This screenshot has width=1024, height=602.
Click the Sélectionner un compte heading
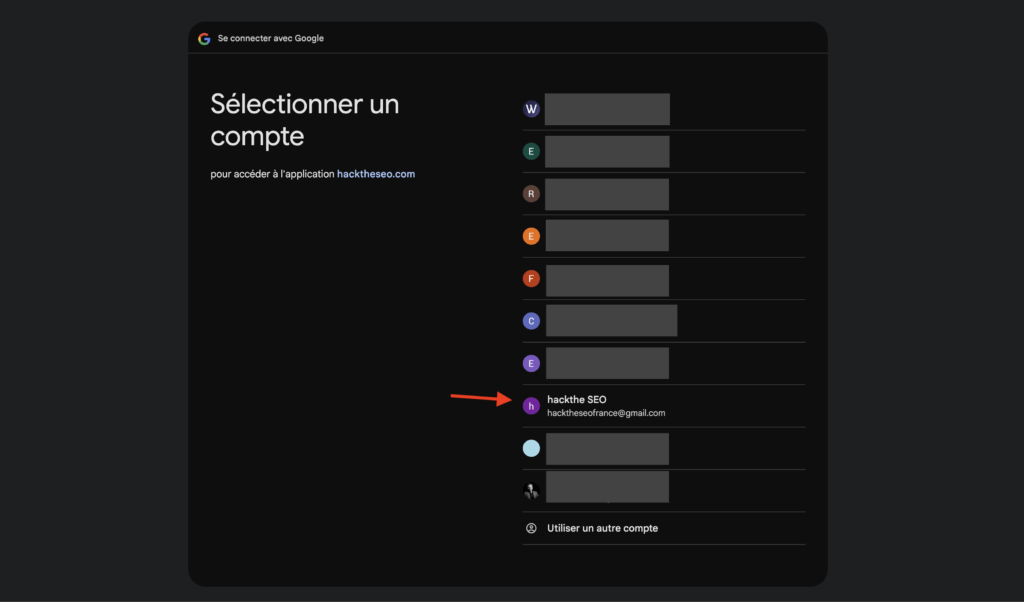(x=304, y=120)
